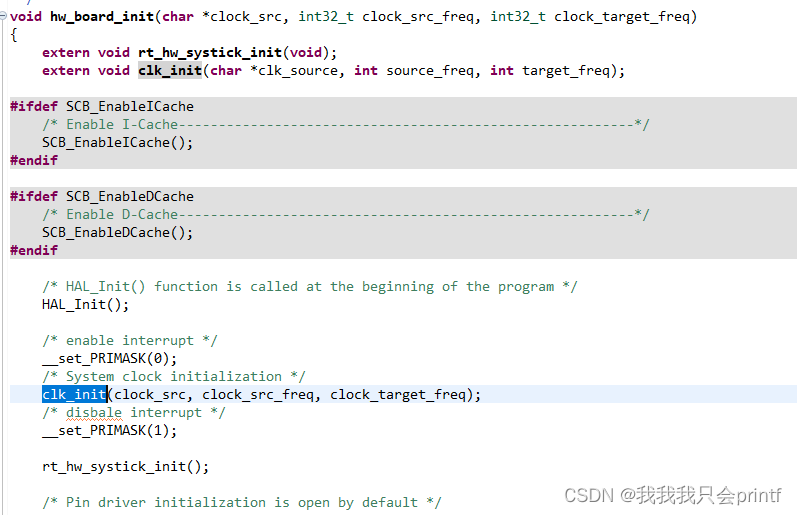Click the #endif after SCB_EnableICache
This screenshot has height=515, width=797.
(34, 161)
